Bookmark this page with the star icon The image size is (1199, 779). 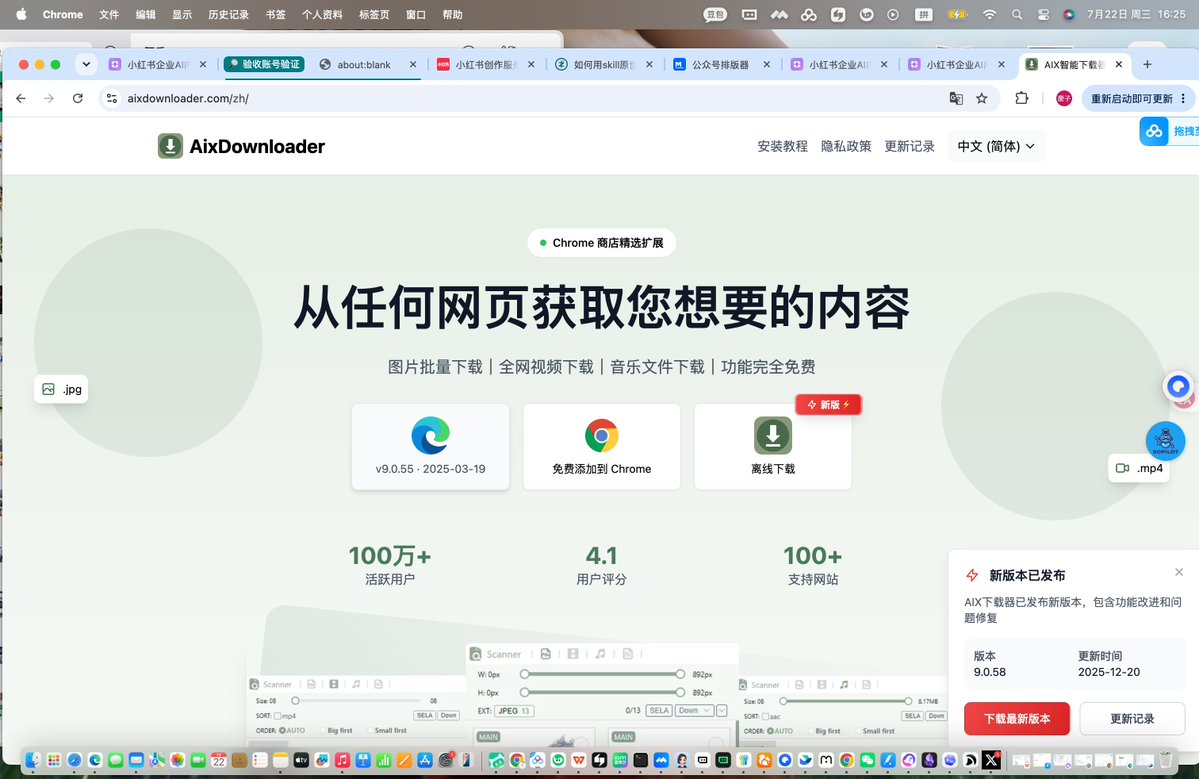982,98
